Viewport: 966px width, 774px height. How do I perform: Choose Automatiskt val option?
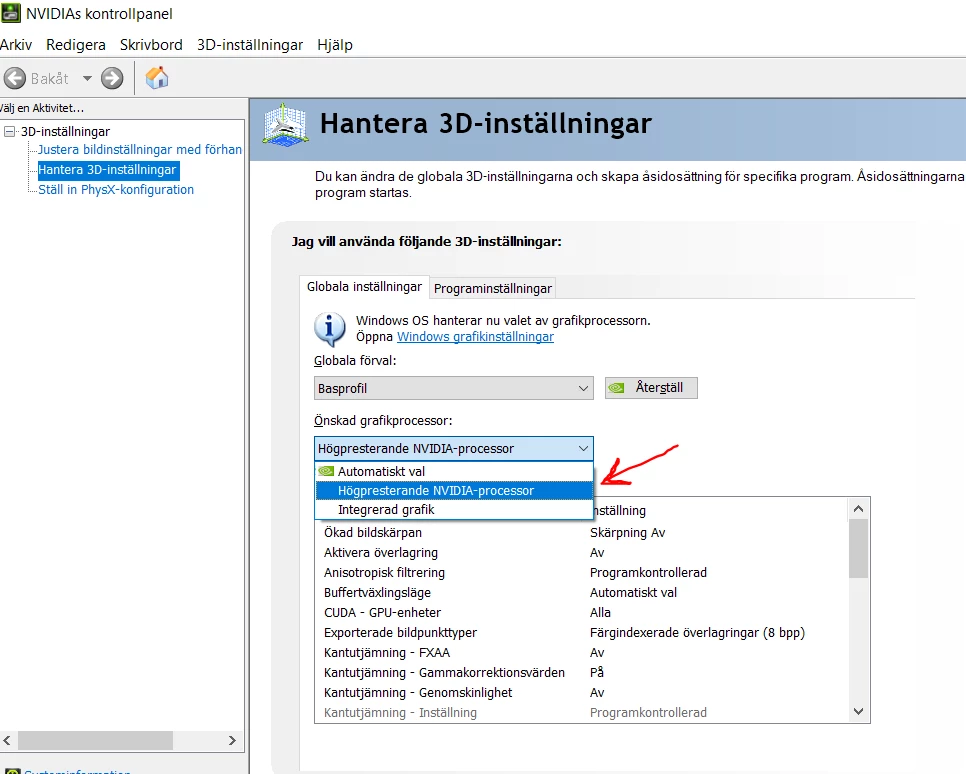[453, 471]
